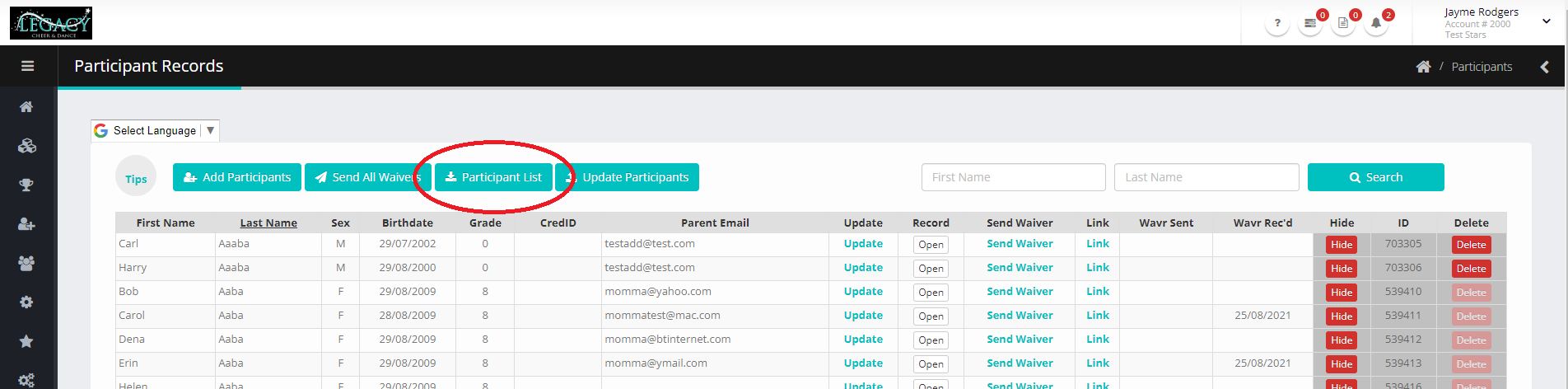Hide participant Carl Aaaba
Image resolution: width=1568 pixels, height=389 pixels.
1342,245
